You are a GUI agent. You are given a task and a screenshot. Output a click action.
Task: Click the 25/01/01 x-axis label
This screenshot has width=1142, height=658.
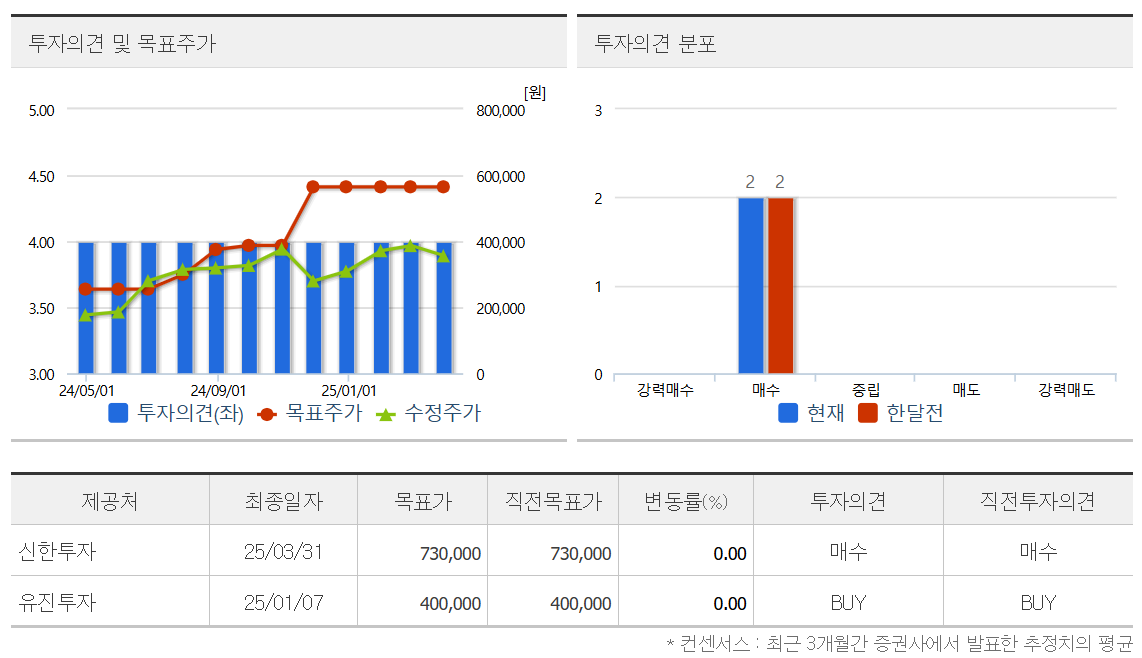(x=349, y=391)
